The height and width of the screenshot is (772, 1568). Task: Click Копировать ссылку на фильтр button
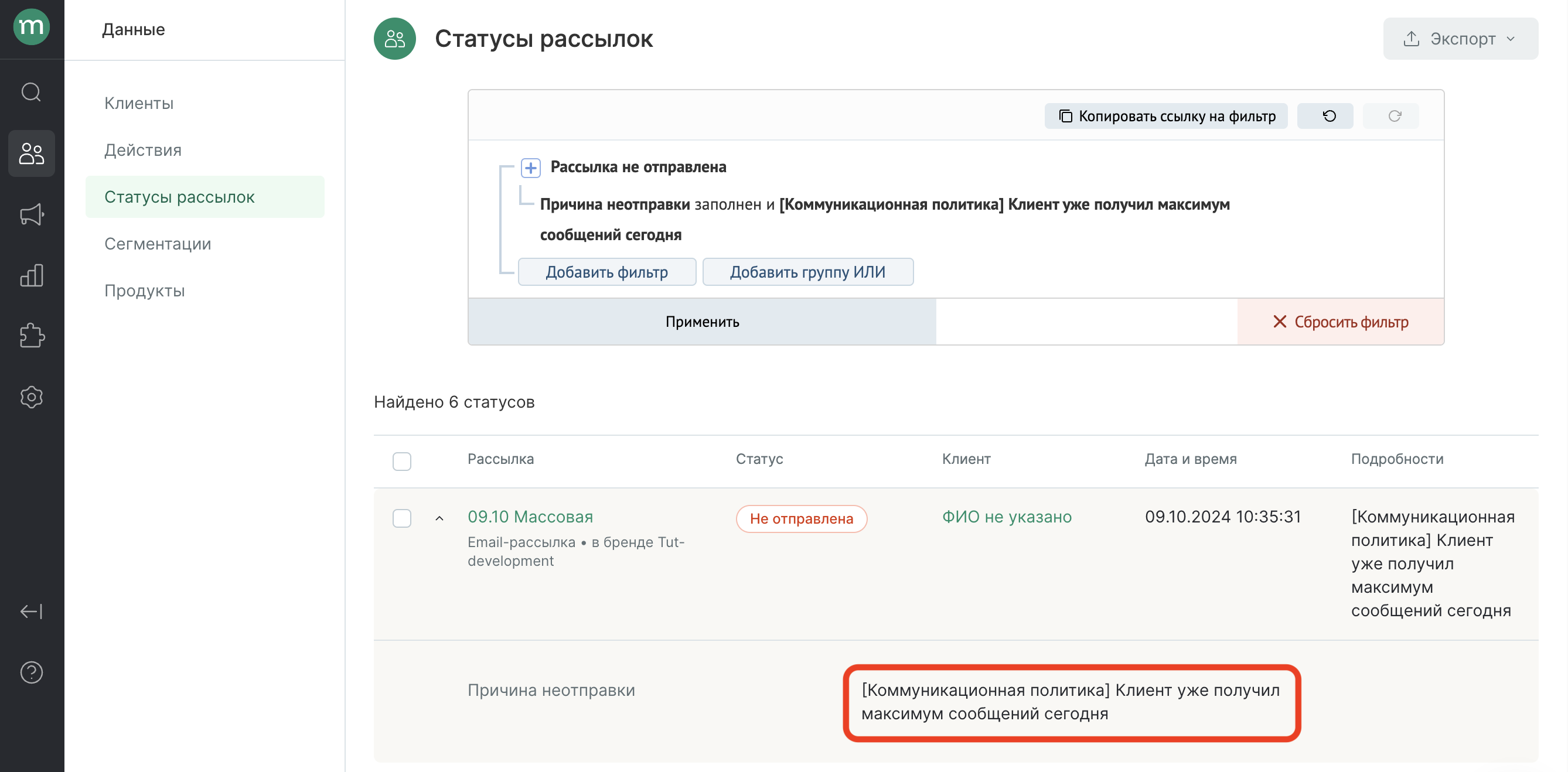(1165, 115)
